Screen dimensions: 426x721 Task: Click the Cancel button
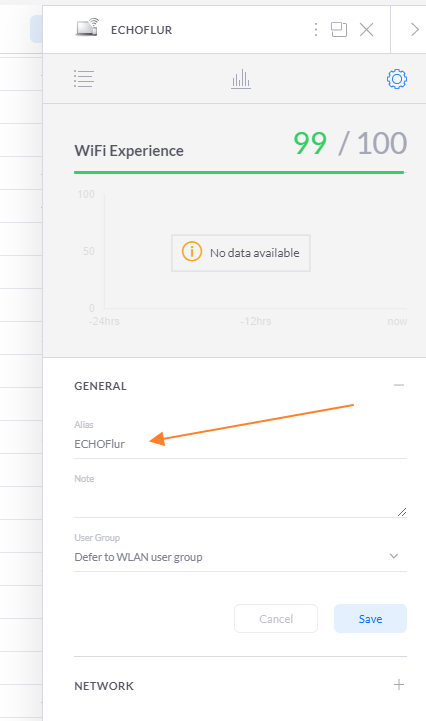pyautogui.click(x=276, y=619)
